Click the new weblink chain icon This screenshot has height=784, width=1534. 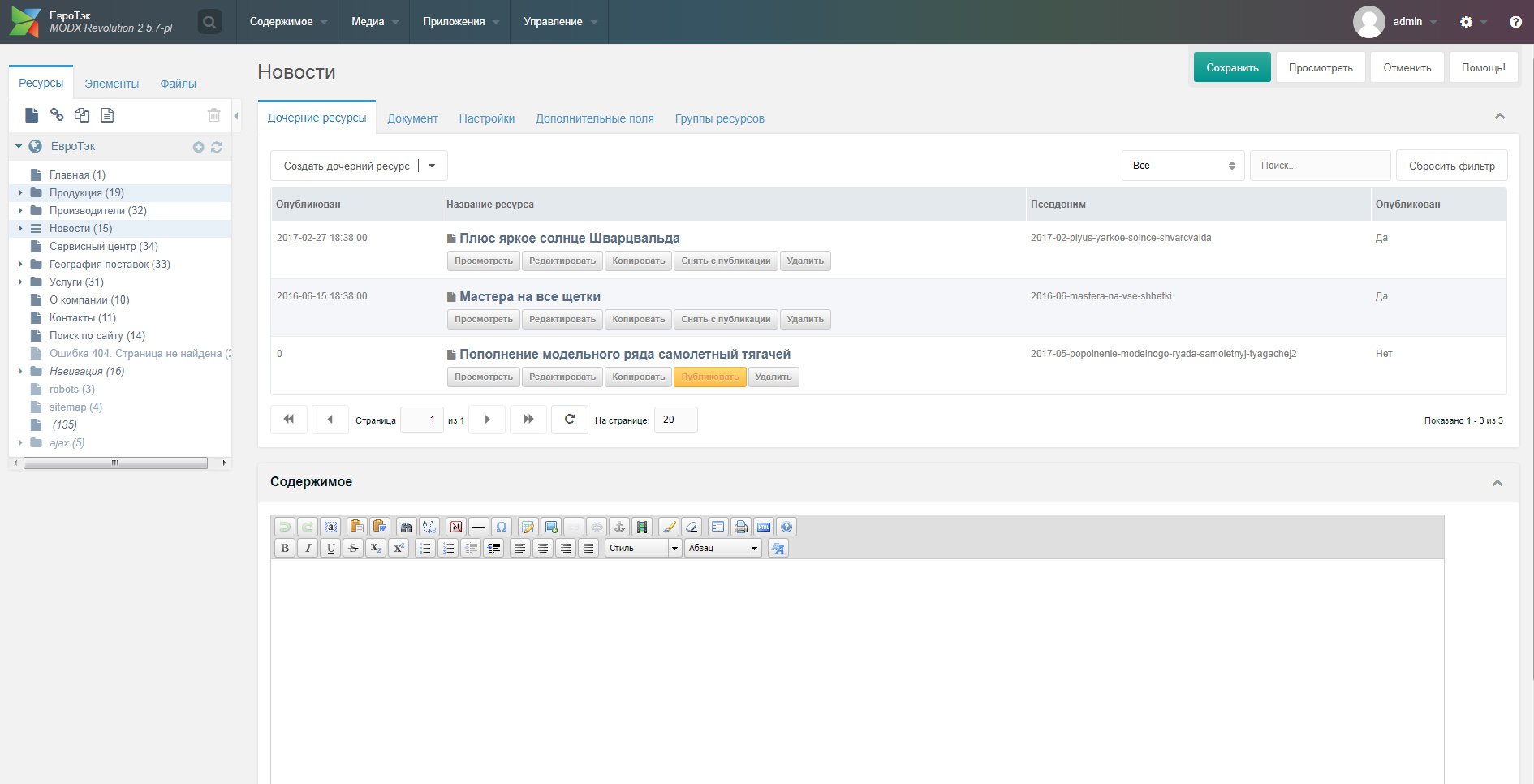click(57, 115)
